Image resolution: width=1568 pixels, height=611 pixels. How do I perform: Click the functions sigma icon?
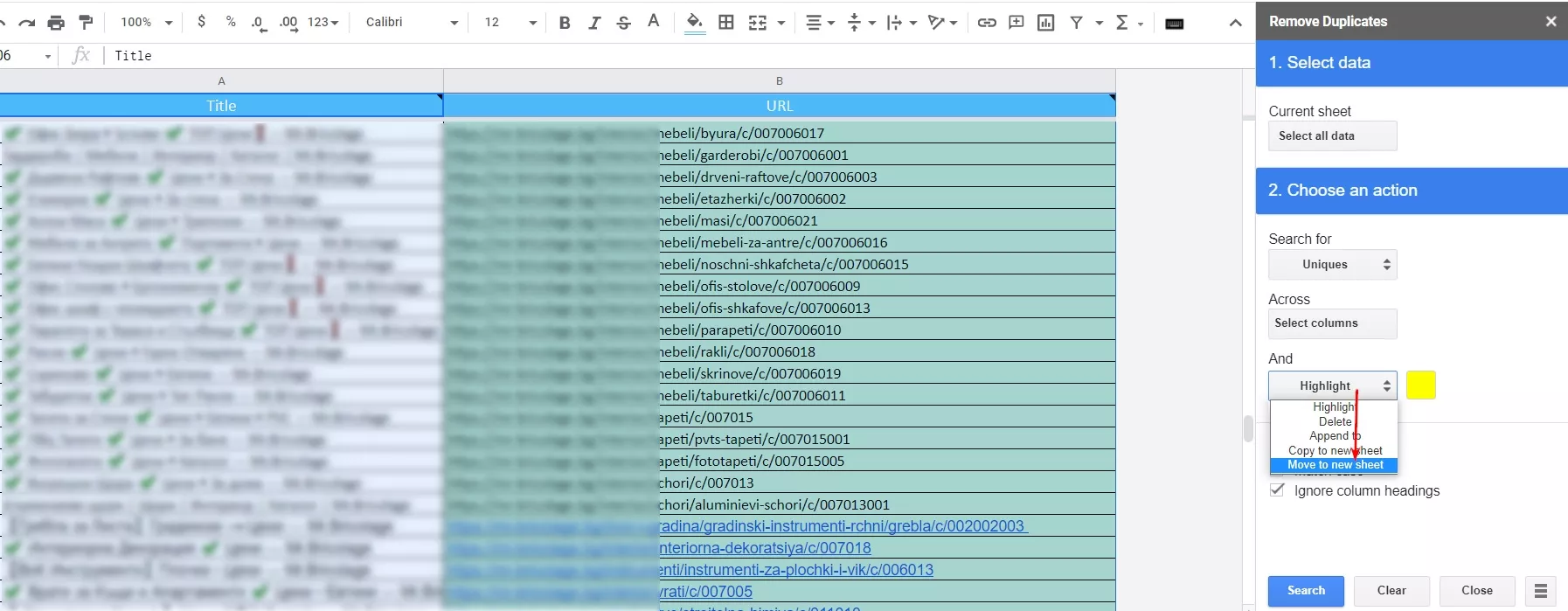point(1123,23)
